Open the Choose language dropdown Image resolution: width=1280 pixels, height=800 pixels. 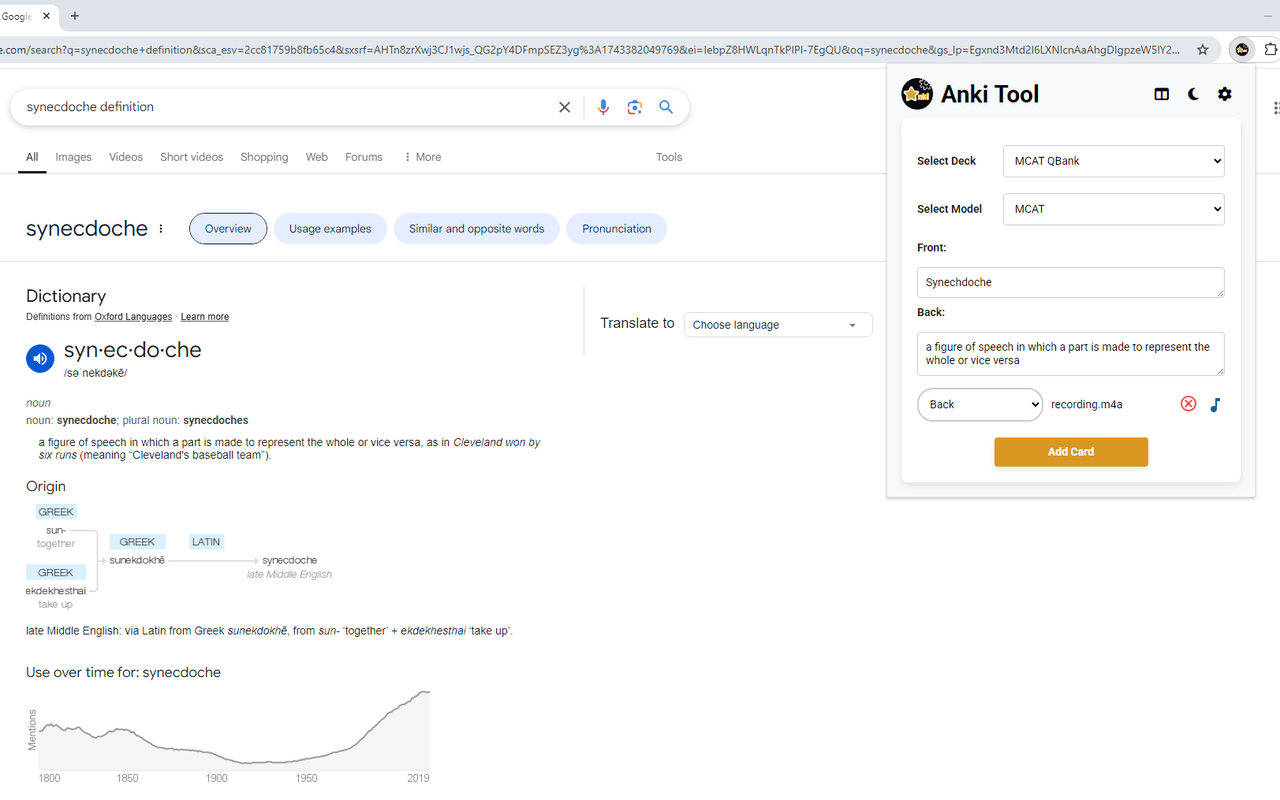(x=778, y=324)
